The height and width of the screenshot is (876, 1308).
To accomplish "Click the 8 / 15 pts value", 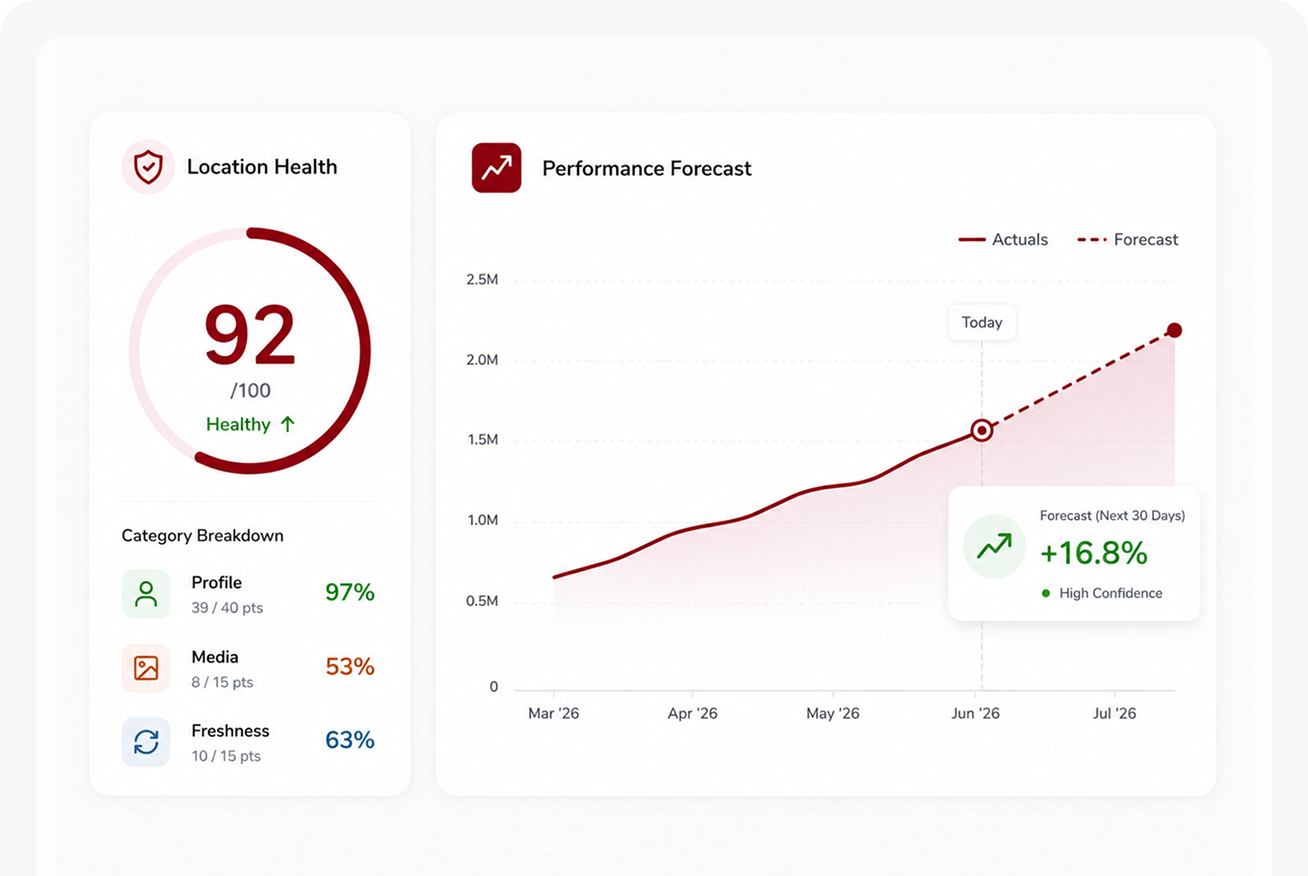I will (222, 682).
